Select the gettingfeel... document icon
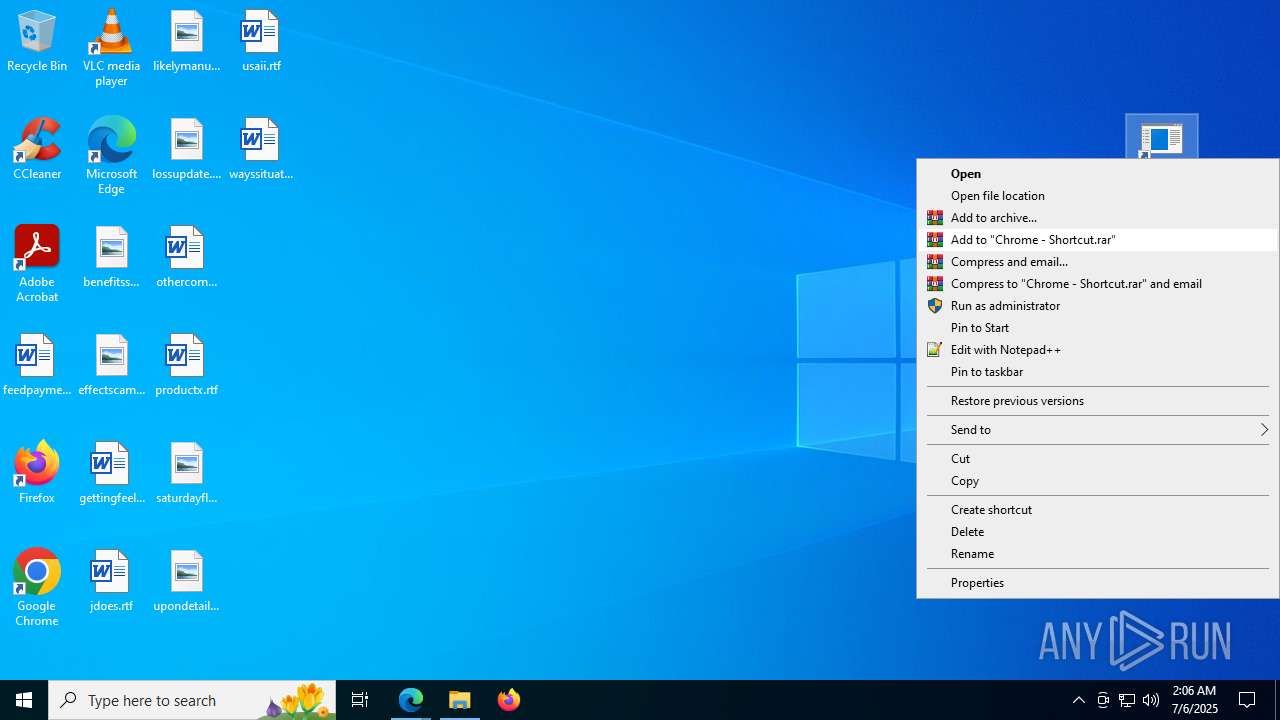This screenshot has width=1280, height=720. click(111, 473)
